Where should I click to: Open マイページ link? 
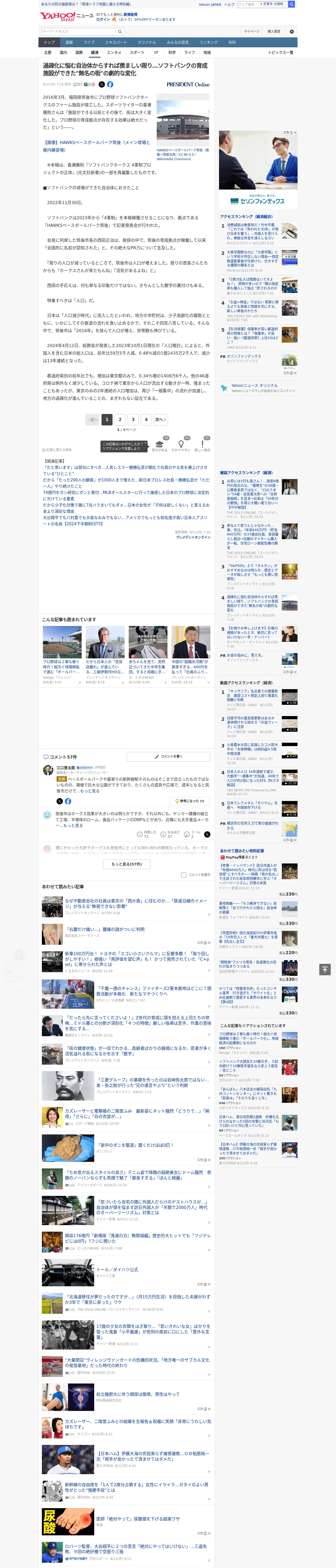point(252,32)
